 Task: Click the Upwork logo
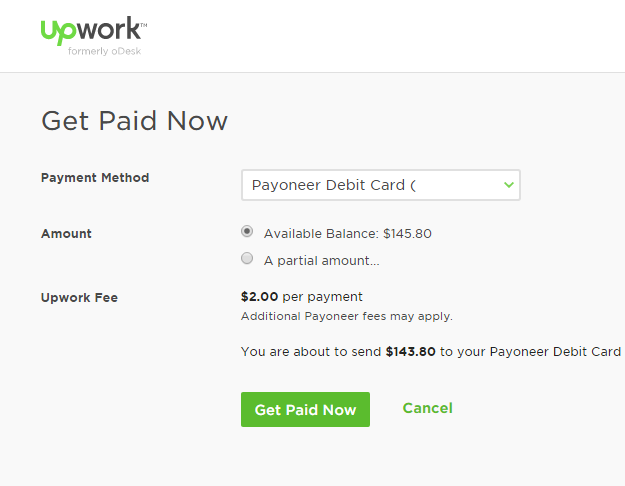pos(94,35)
